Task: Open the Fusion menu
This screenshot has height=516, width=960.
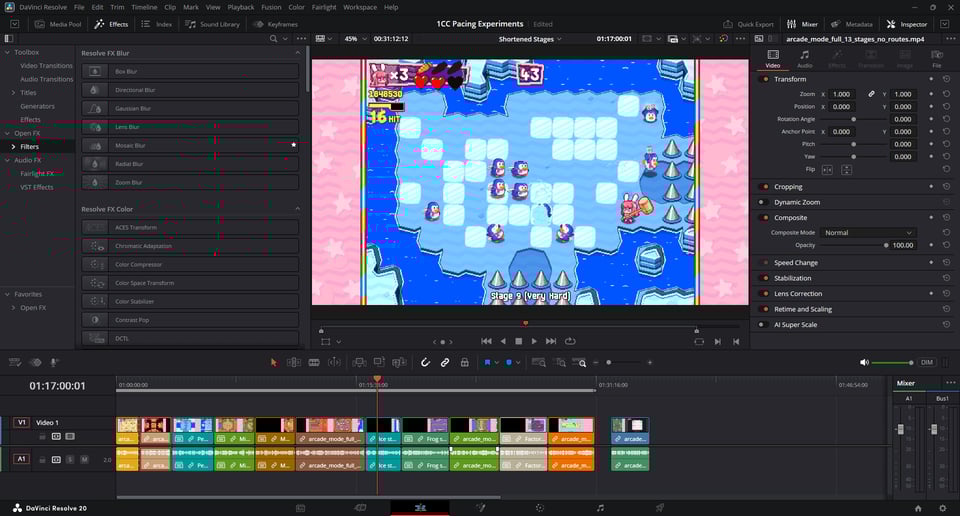Action: pos(271,7)
